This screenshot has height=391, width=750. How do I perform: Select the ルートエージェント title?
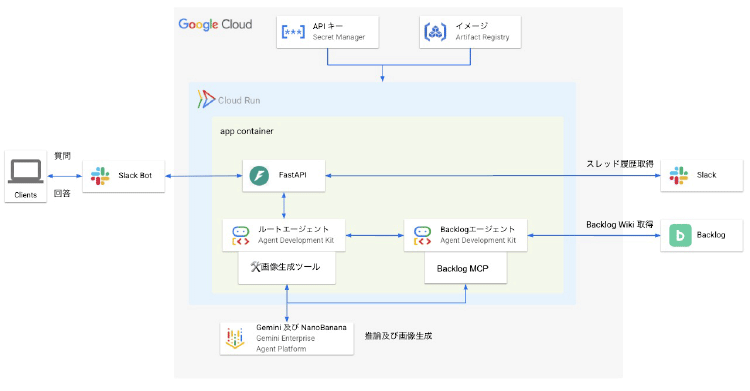(294, 229)
